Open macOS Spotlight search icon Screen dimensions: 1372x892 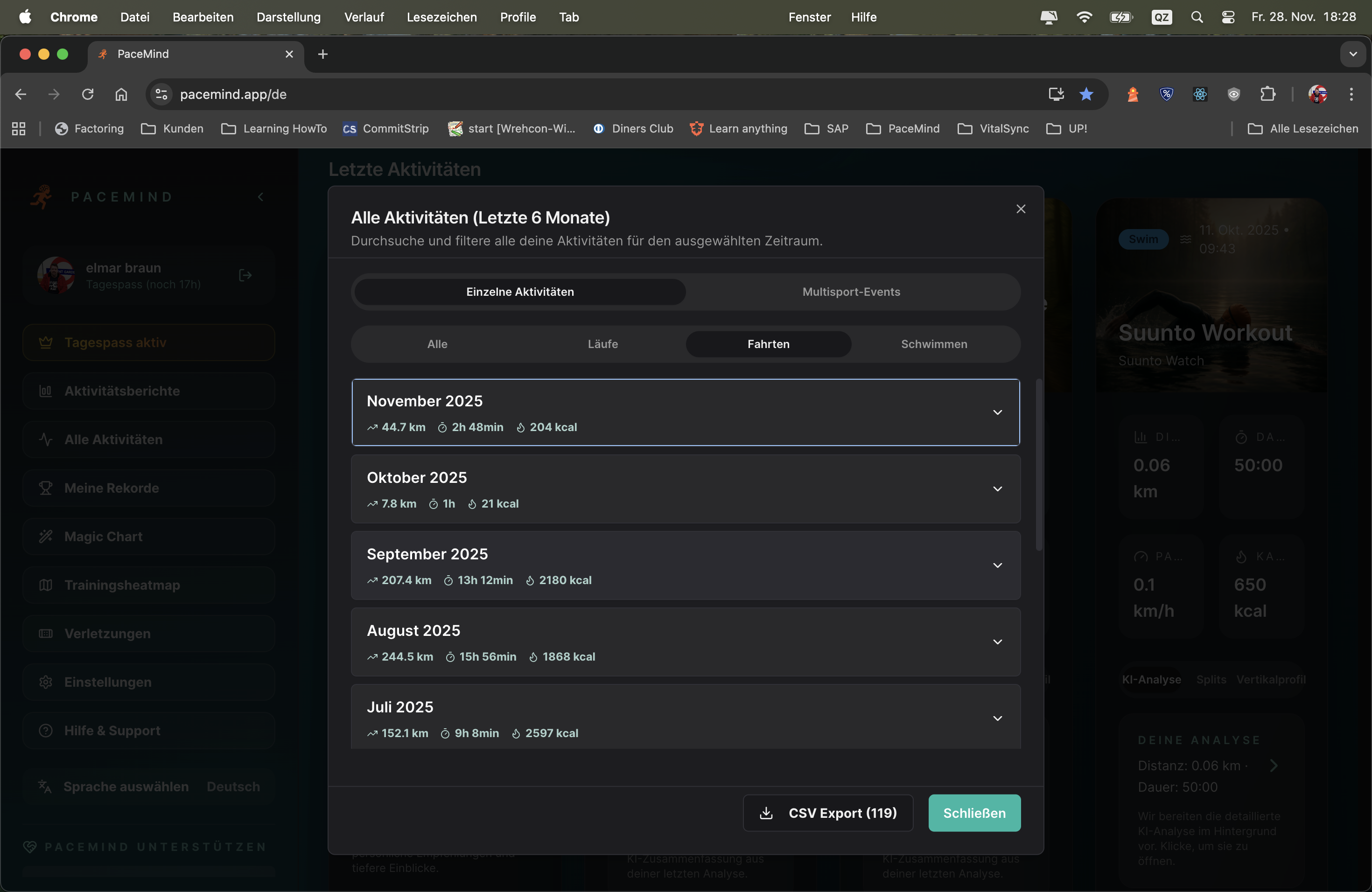[1197, 17]
